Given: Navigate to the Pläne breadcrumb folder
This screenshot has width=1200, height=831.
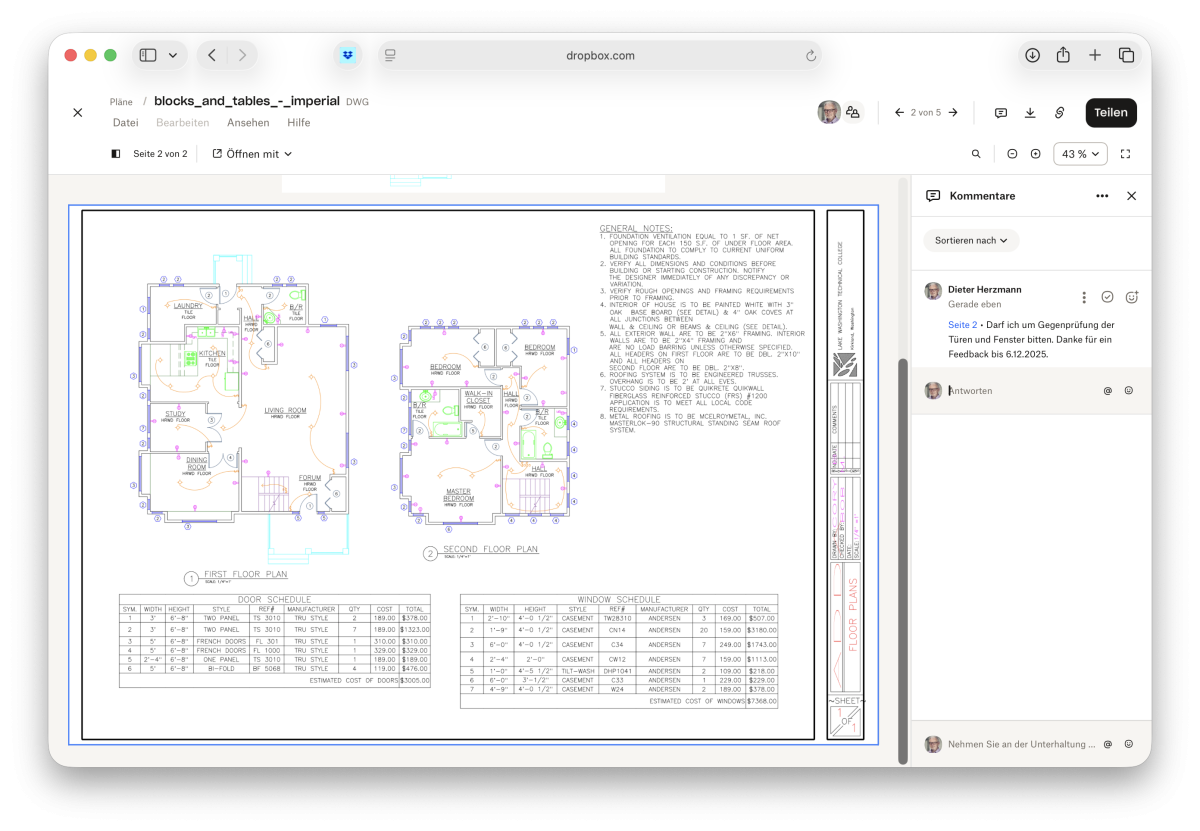Looking at the screenshot, I should (121, 102).
